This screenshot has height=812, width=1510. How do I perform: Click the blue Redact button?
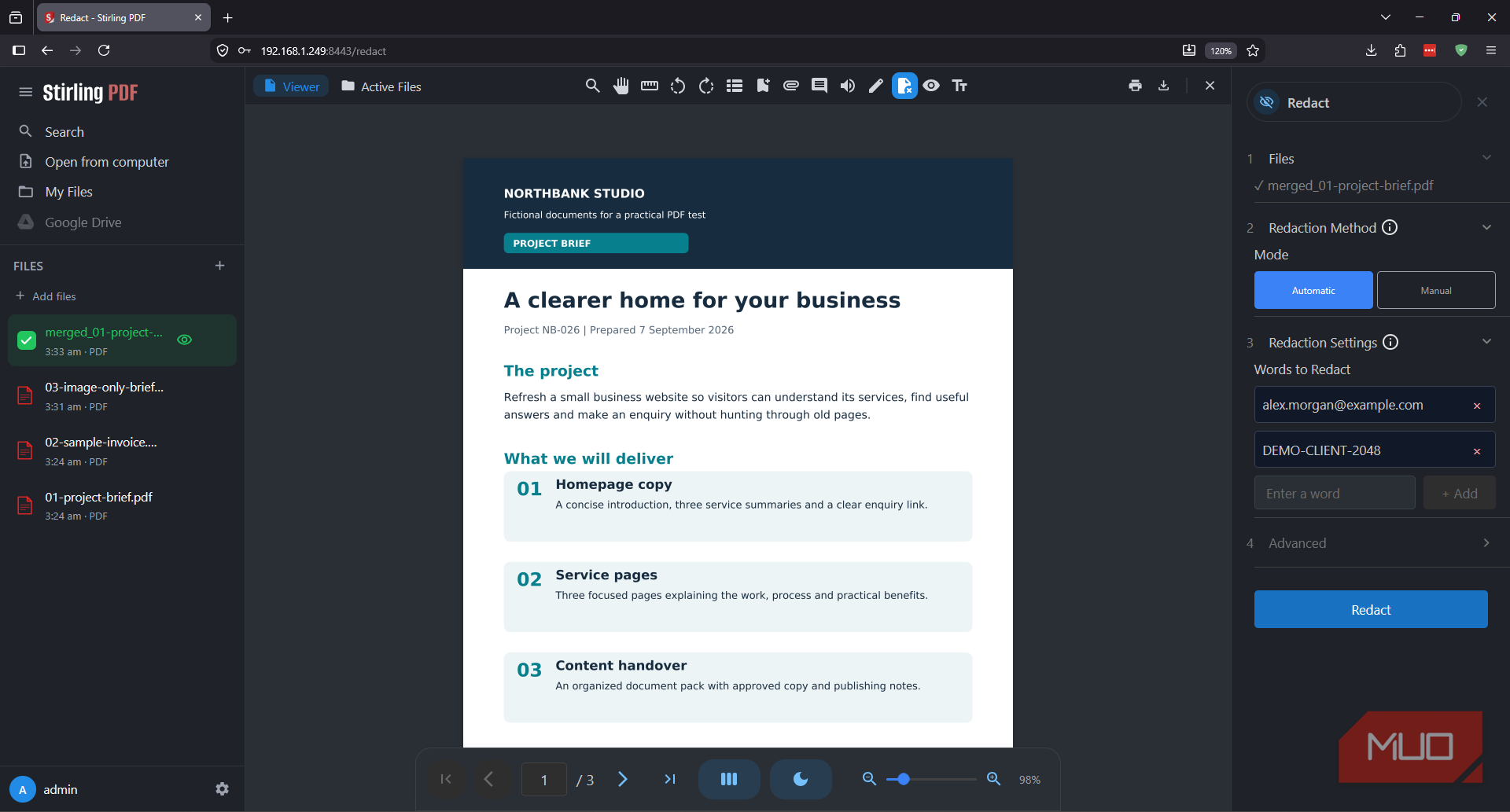(1371, 609)
